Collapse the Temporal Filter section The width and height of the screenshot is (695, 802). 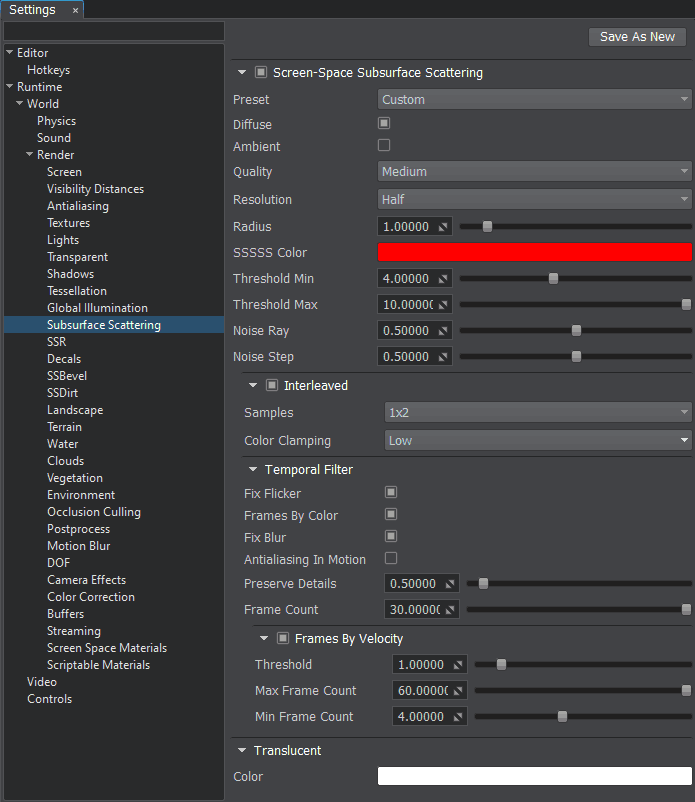(252, 470)
